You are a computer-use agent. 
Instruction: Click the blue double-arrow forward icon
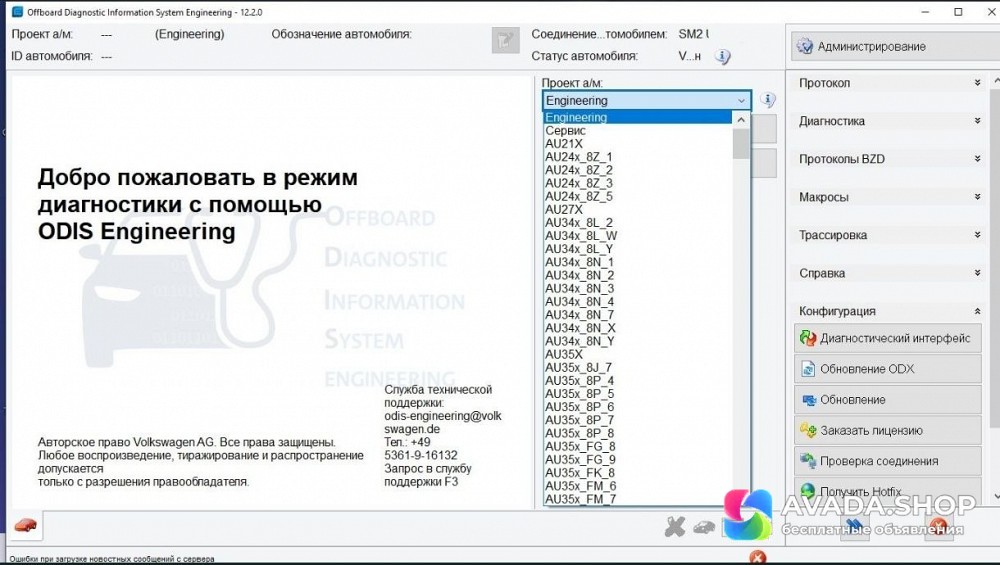(855, 526)
